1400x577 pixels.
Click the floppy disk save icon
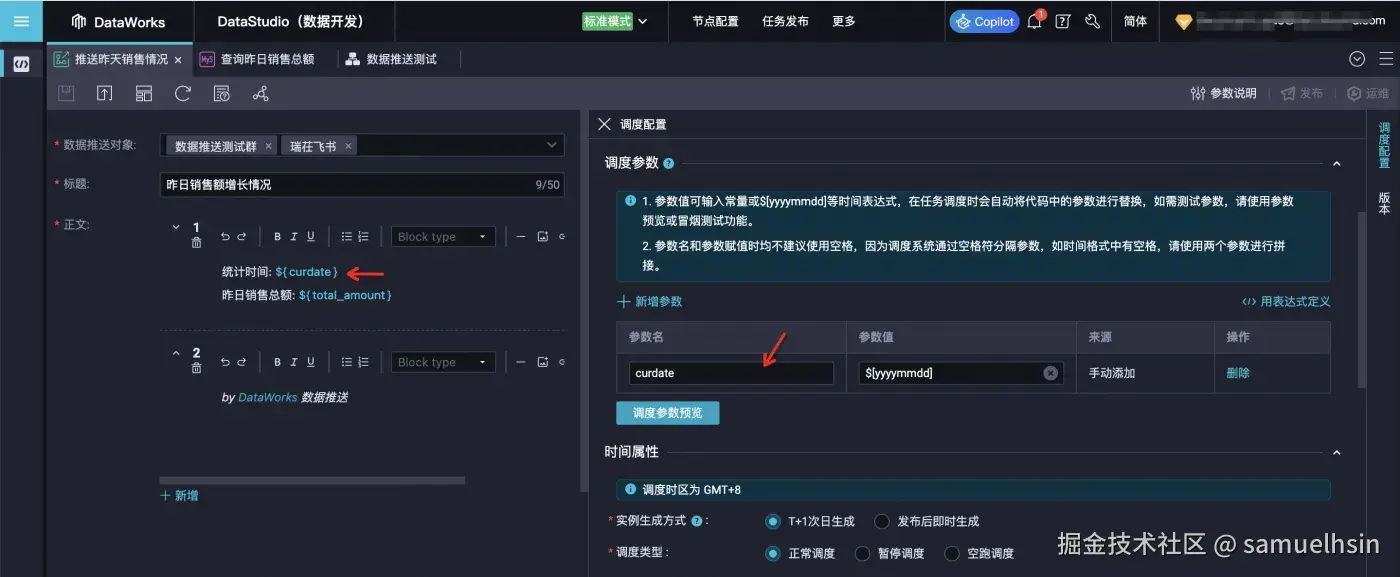tap(66, 93)
